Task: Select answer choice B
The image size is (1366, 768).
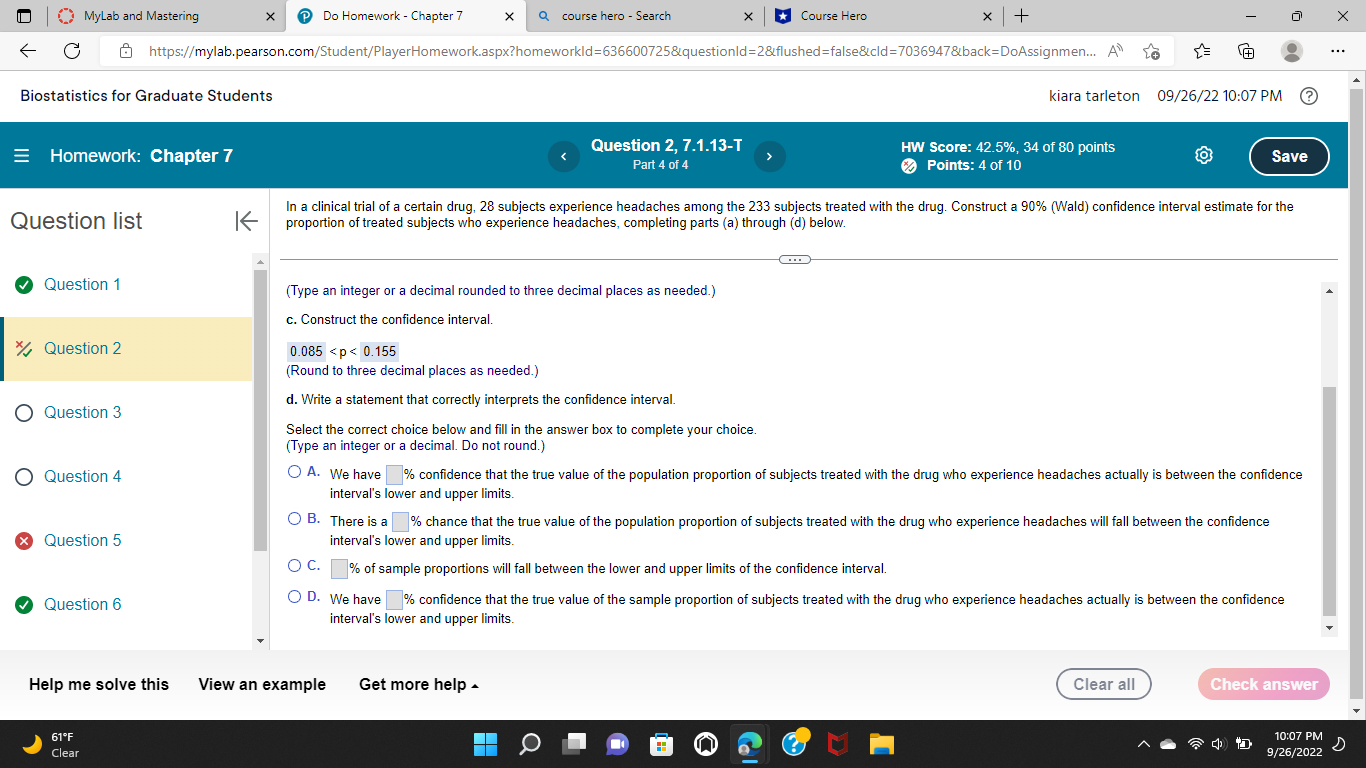Action: pyautogui.click(x=294, y=518)
